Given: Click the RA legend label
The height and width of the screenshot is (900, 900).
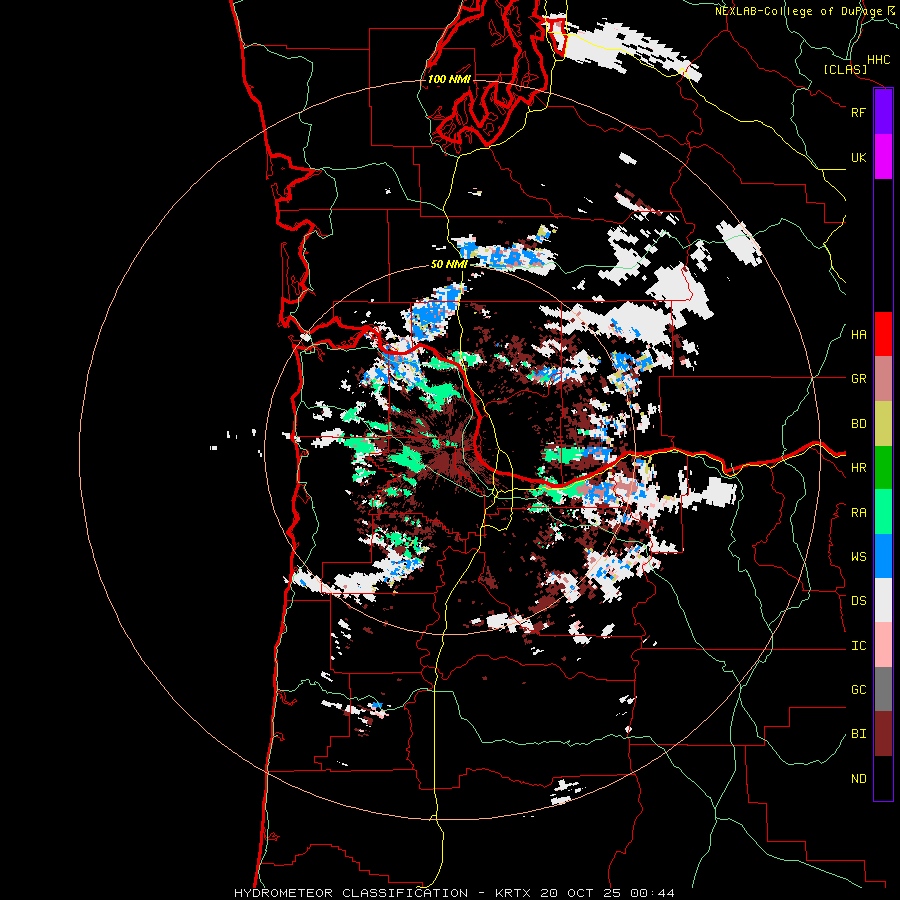Looking at the screenshot, I should point(858,513).
